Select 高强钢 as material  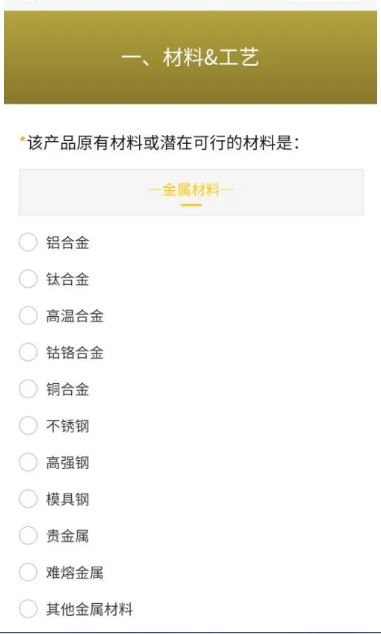pyautogui.click(x=28, y=462)
